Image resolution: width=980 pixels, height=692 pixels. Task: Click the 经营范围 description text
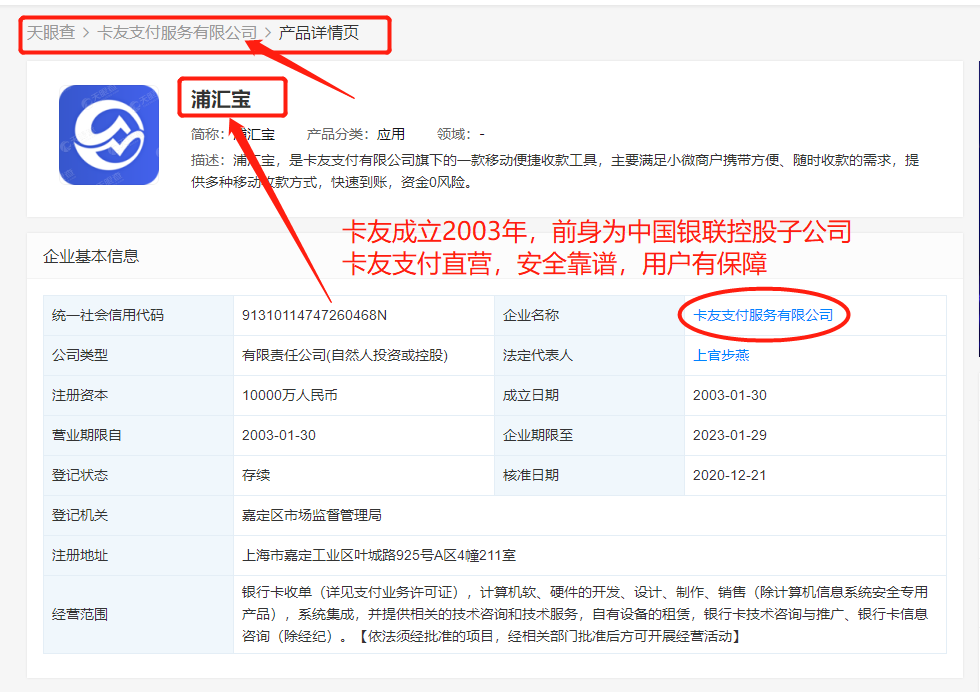tap(585, 614)
